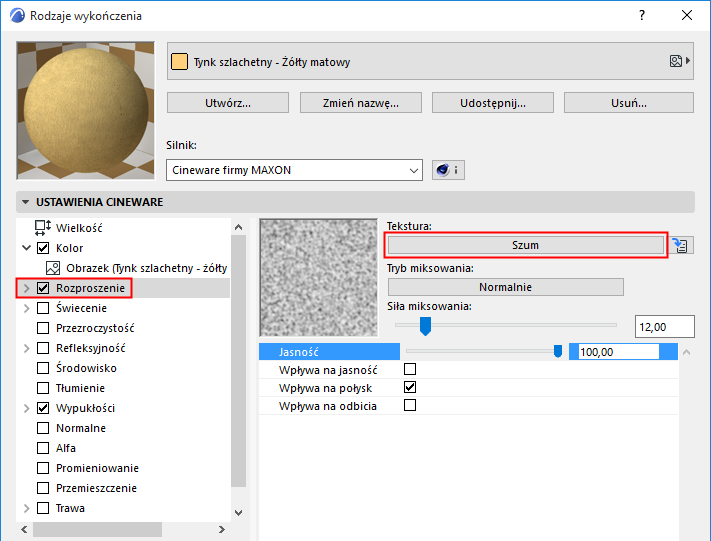This screenshot has width=711, height=541.
Task: Enable the Świecenie channel checkbox
Action: point(43,308)
